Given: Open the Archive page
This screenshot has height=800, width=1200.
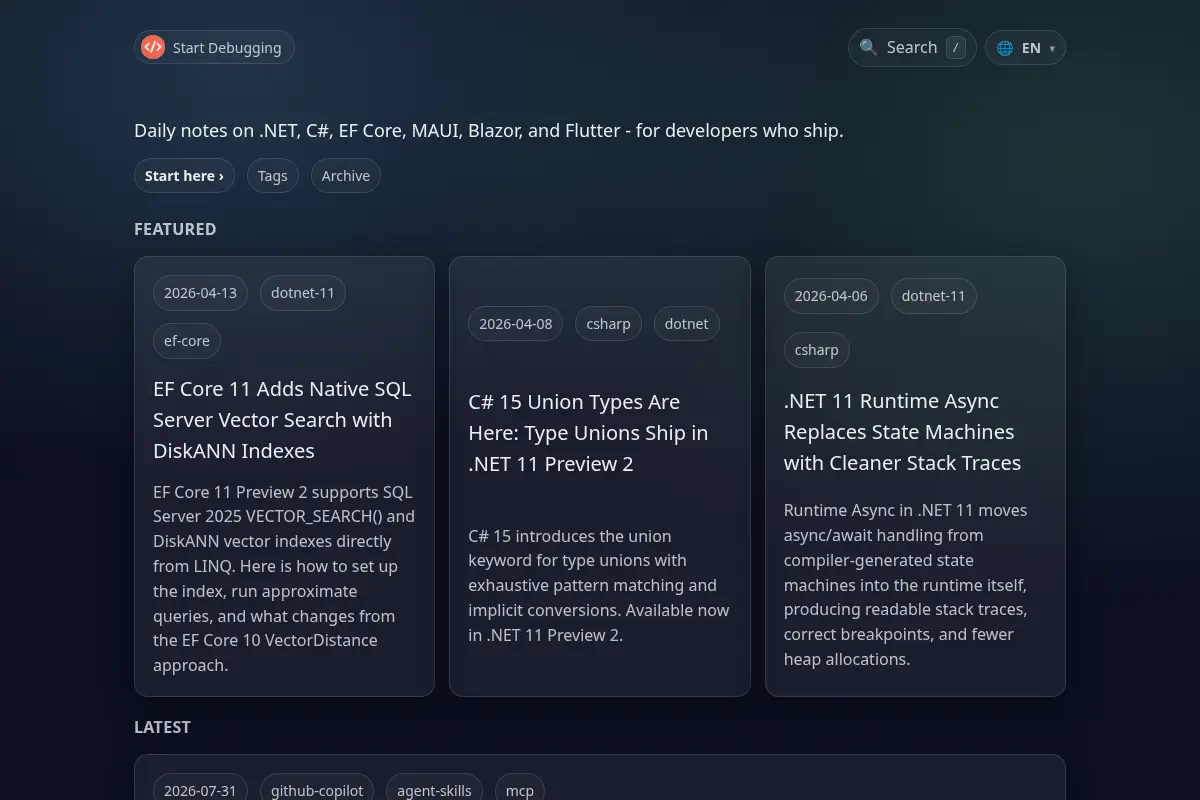Looking at the screenshot, I should 346,176.
